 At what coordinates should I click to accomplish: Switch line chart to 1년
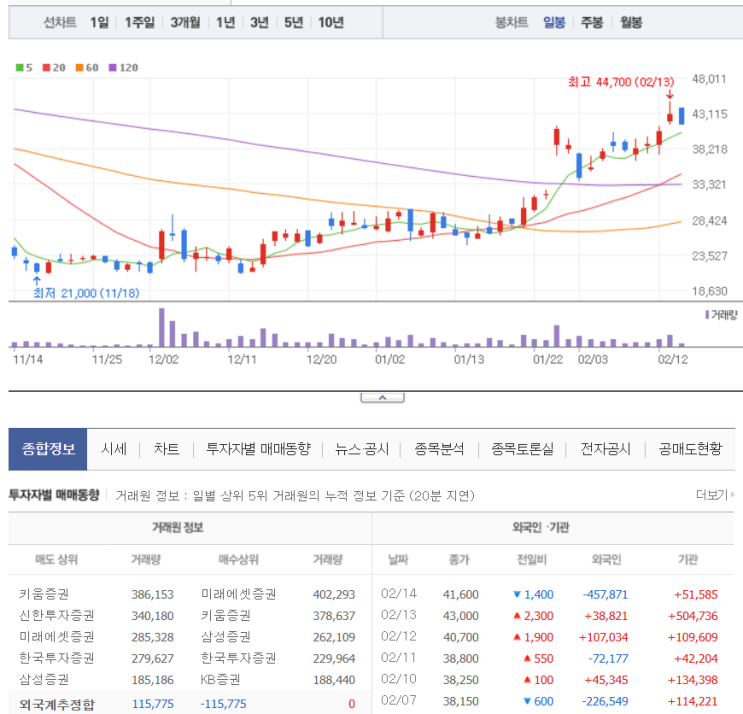tap(226, 22)
